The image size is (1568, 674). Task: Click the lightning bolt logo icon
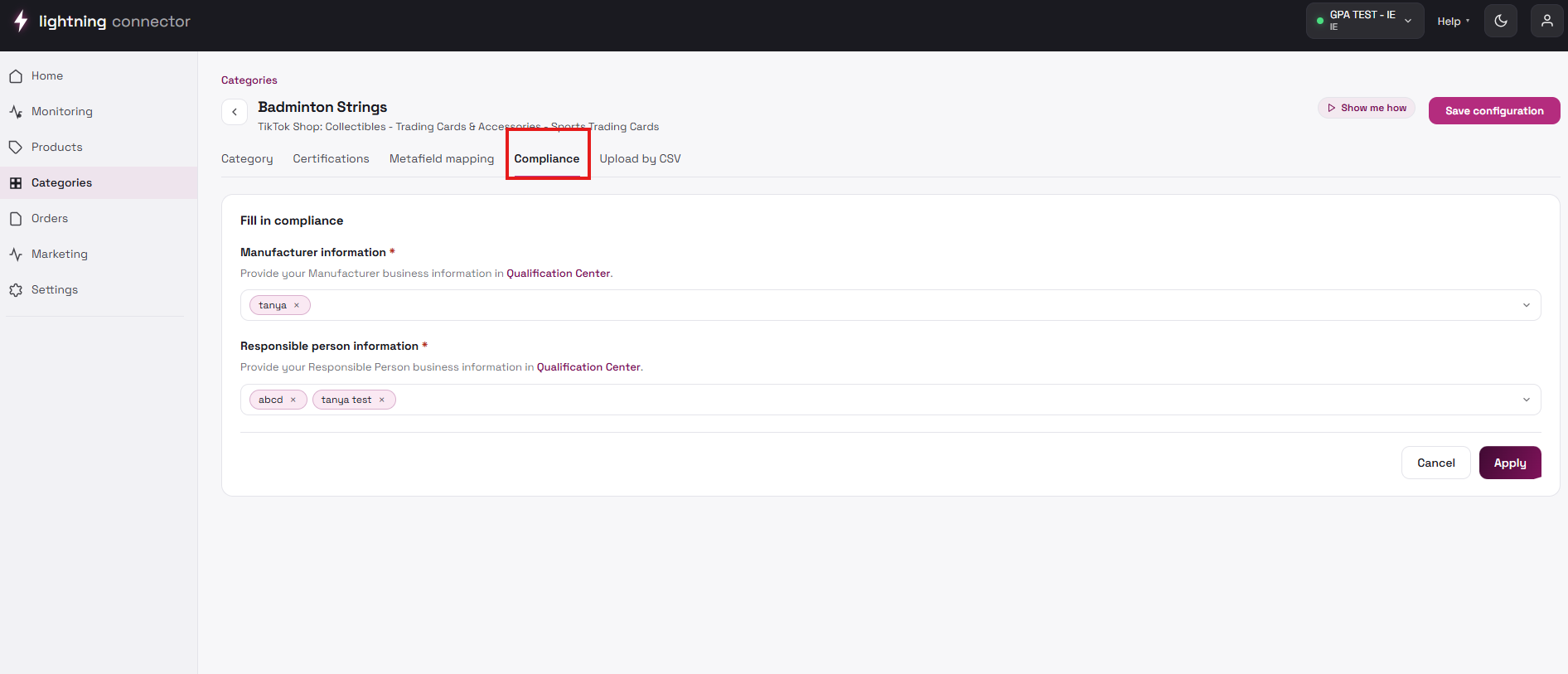[21, 21]
